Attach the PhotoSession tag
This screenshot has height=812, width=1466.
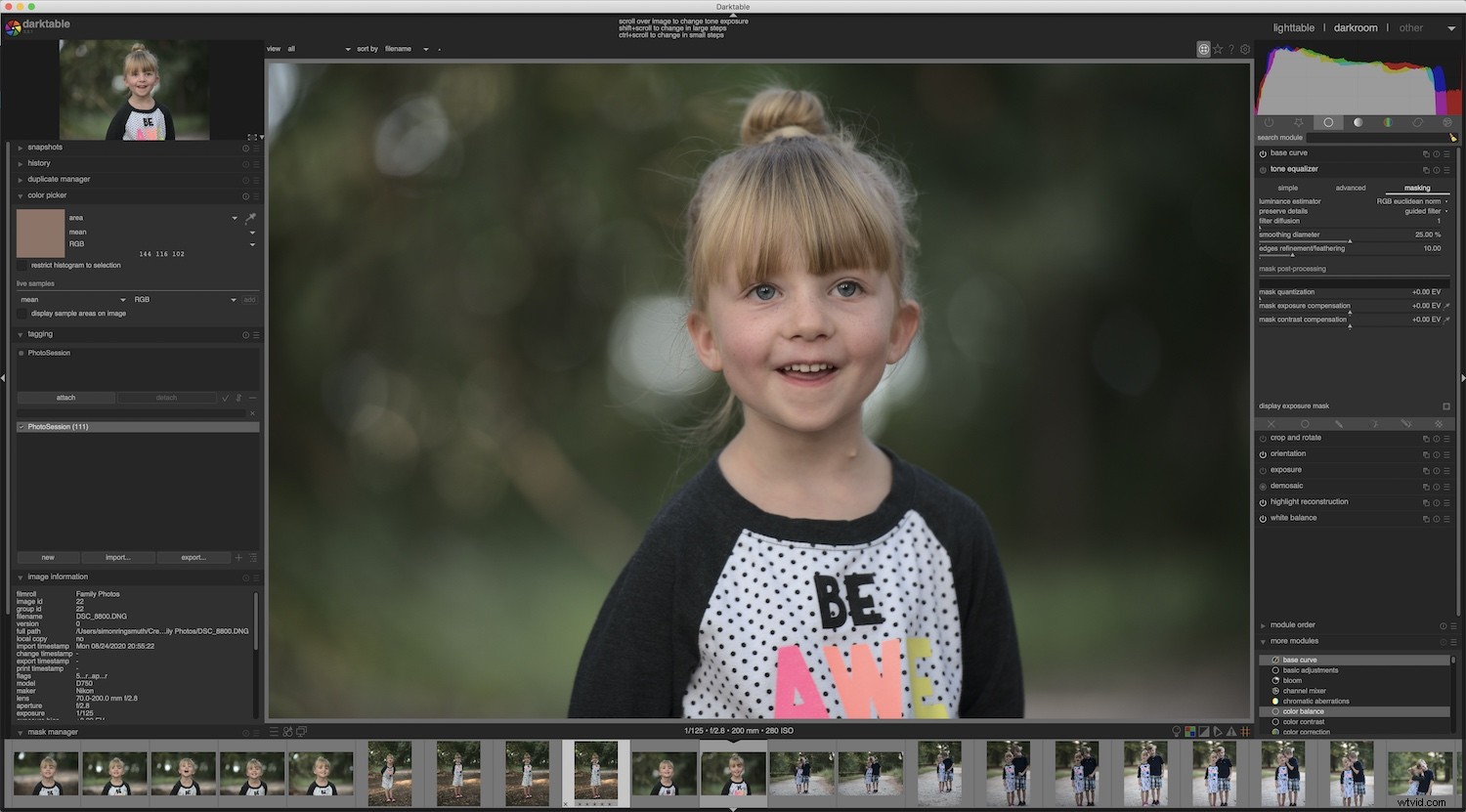click(x=65, y=397)
